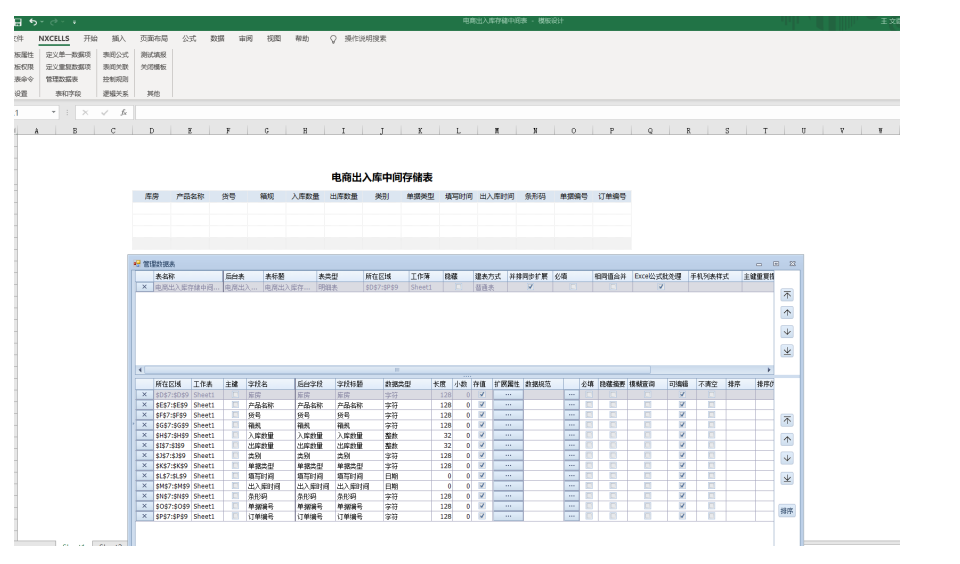Screen dimensions: 960x564
Task: Open the Name Box dropdown arrow
Action: tap(55, 113)
